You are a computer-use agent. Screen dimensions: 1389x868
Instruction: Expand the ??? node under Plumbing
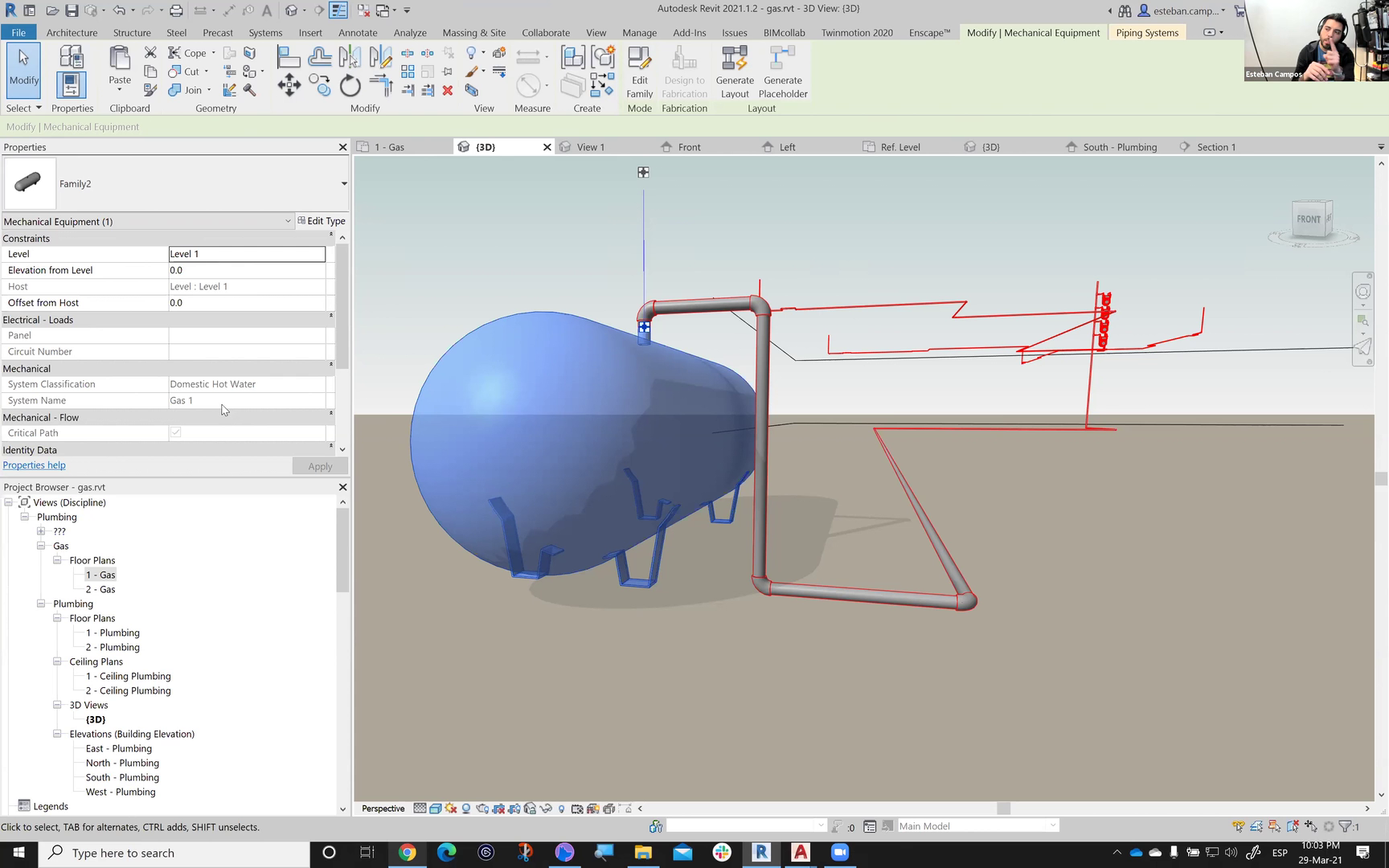click(x=41, y=531)
